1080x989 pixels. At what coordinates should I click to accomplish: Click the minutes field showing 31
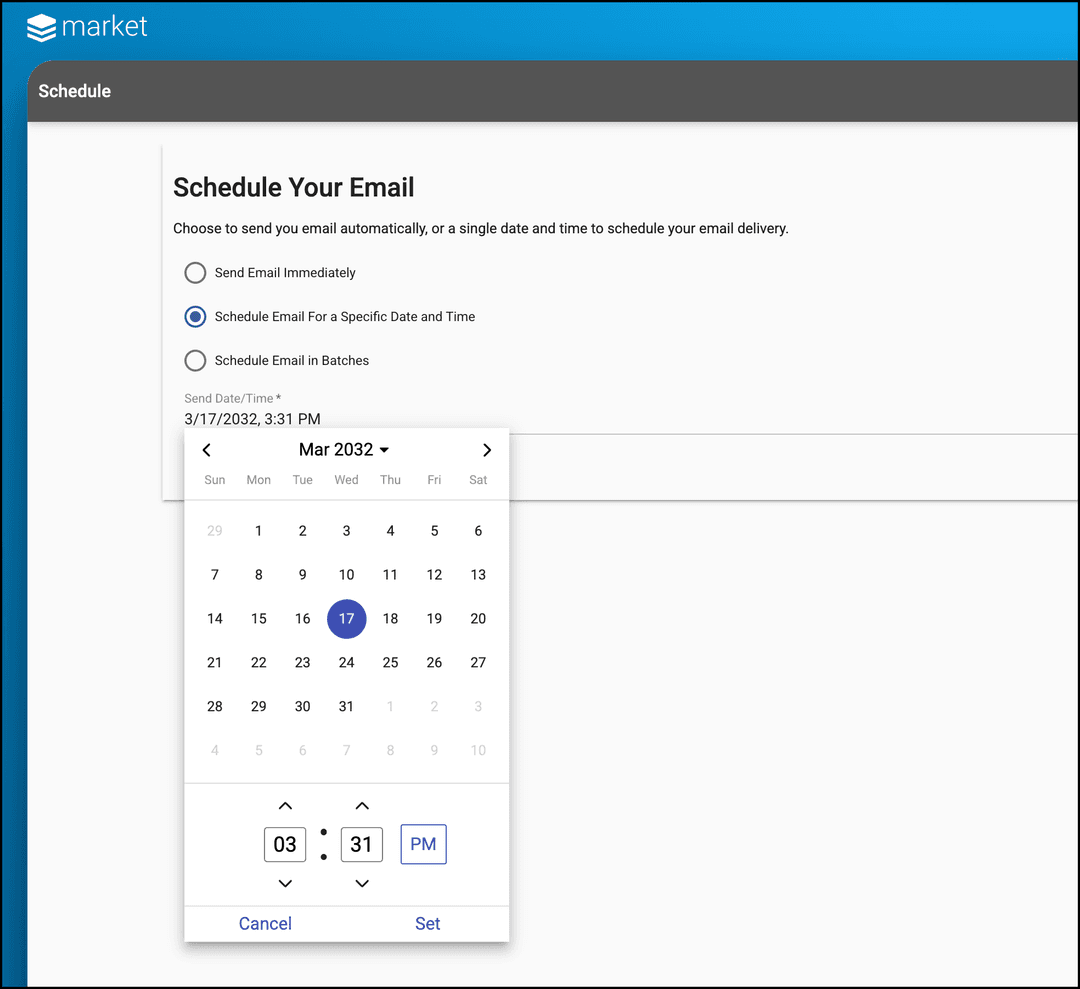coord(362,844)
